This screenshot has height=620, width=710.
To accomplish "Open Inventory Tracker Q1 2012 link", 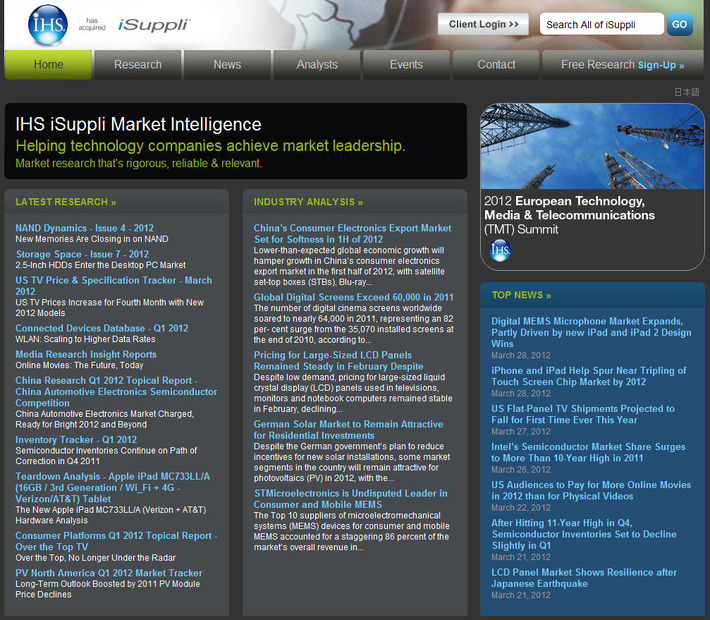I will click(76, 439).
